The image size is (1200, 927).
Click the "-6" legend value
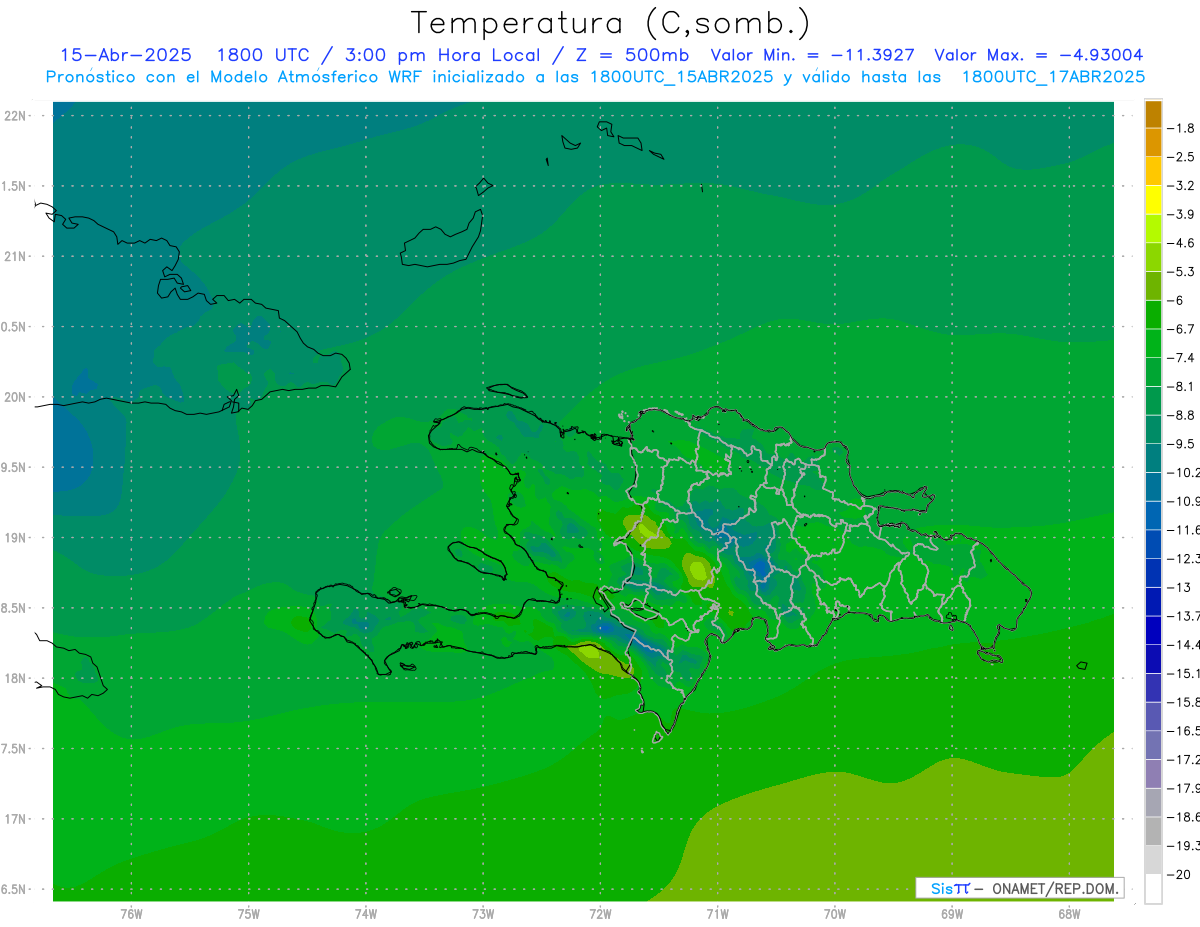click(1176, 300)
